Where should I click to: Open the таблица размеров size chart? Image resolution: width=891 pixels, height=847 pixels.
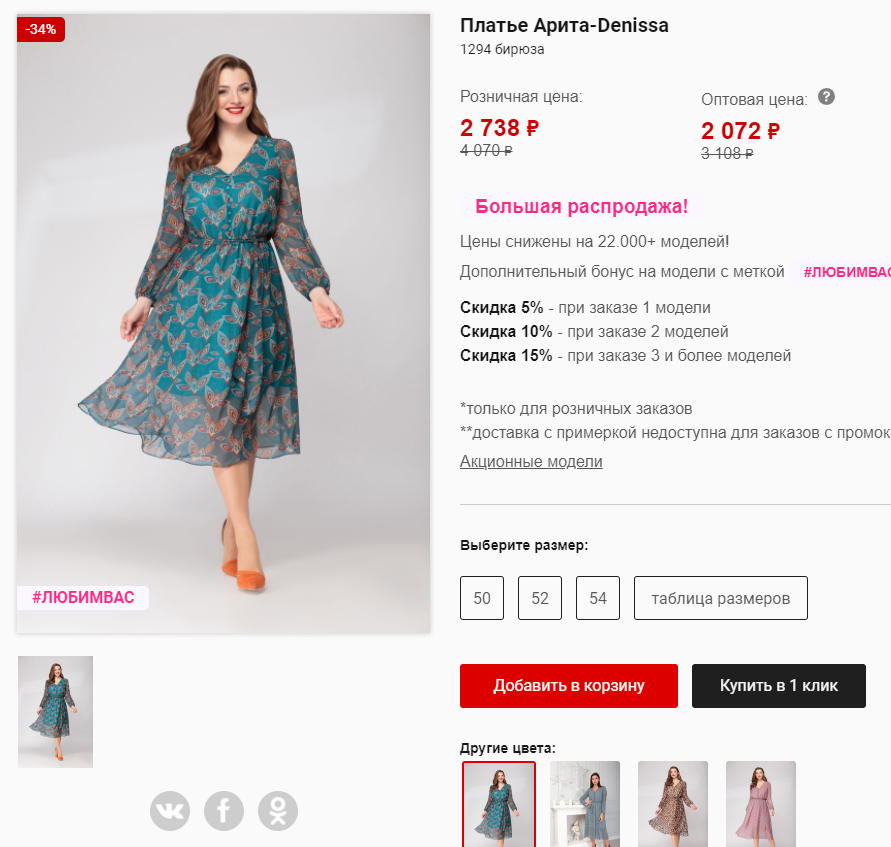721,598
